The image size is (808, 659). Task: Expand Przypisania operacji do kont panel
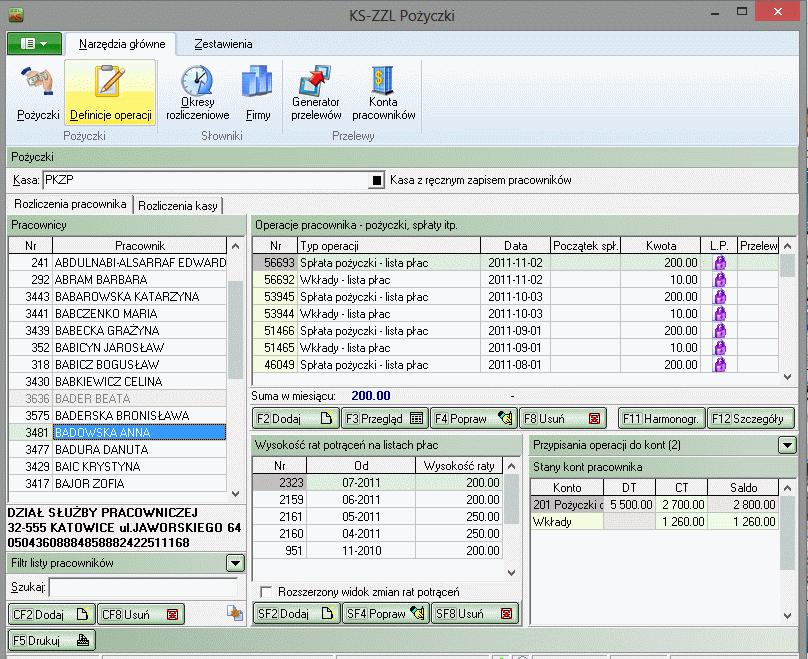pyautogui.click(x=787, y=445)
